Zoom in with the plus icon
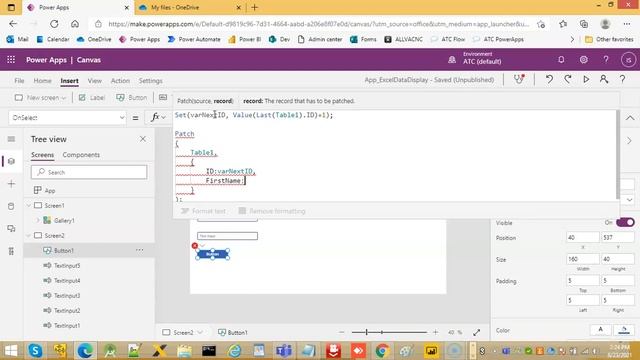Screen dimensions: 640x360 (x=436, y=332)
